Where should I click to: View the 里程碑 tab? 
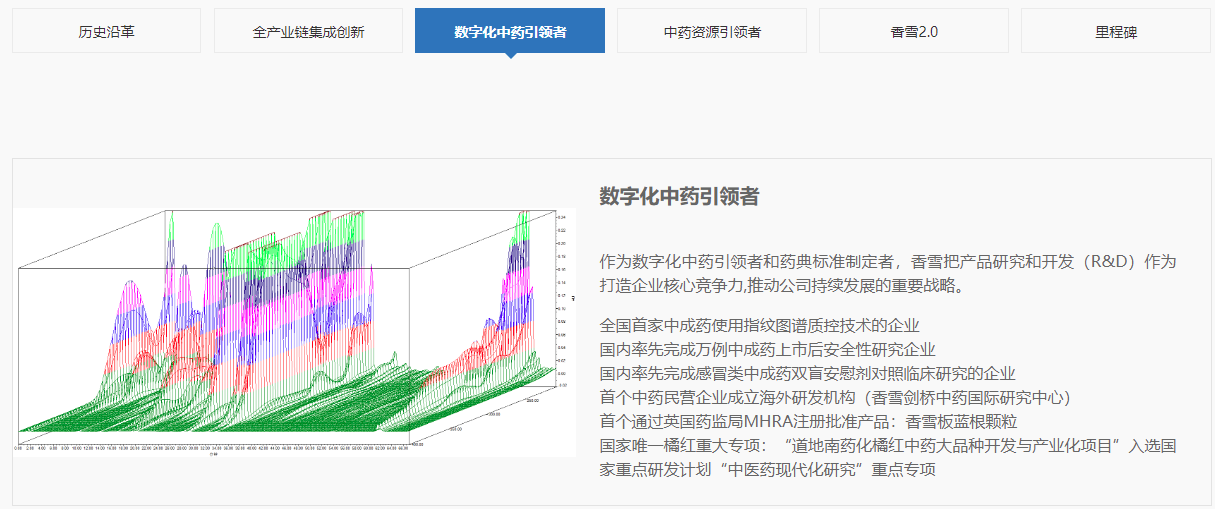1116,31
